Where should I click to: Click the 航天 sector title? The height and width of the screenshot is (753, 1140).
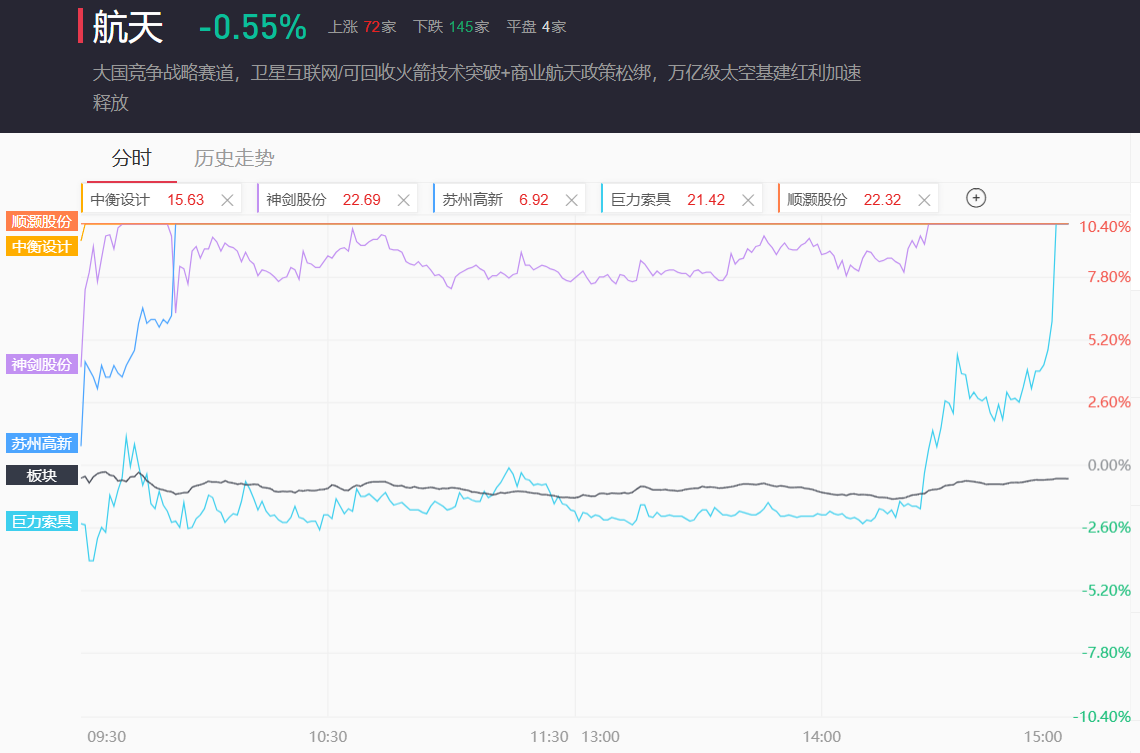point(127,27)
